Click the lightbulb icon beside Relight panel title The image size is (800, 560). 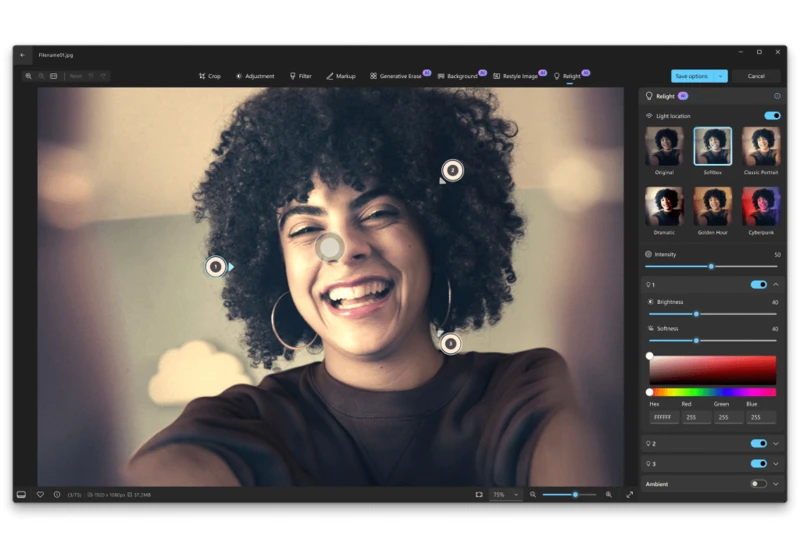[x=649, y=96]
